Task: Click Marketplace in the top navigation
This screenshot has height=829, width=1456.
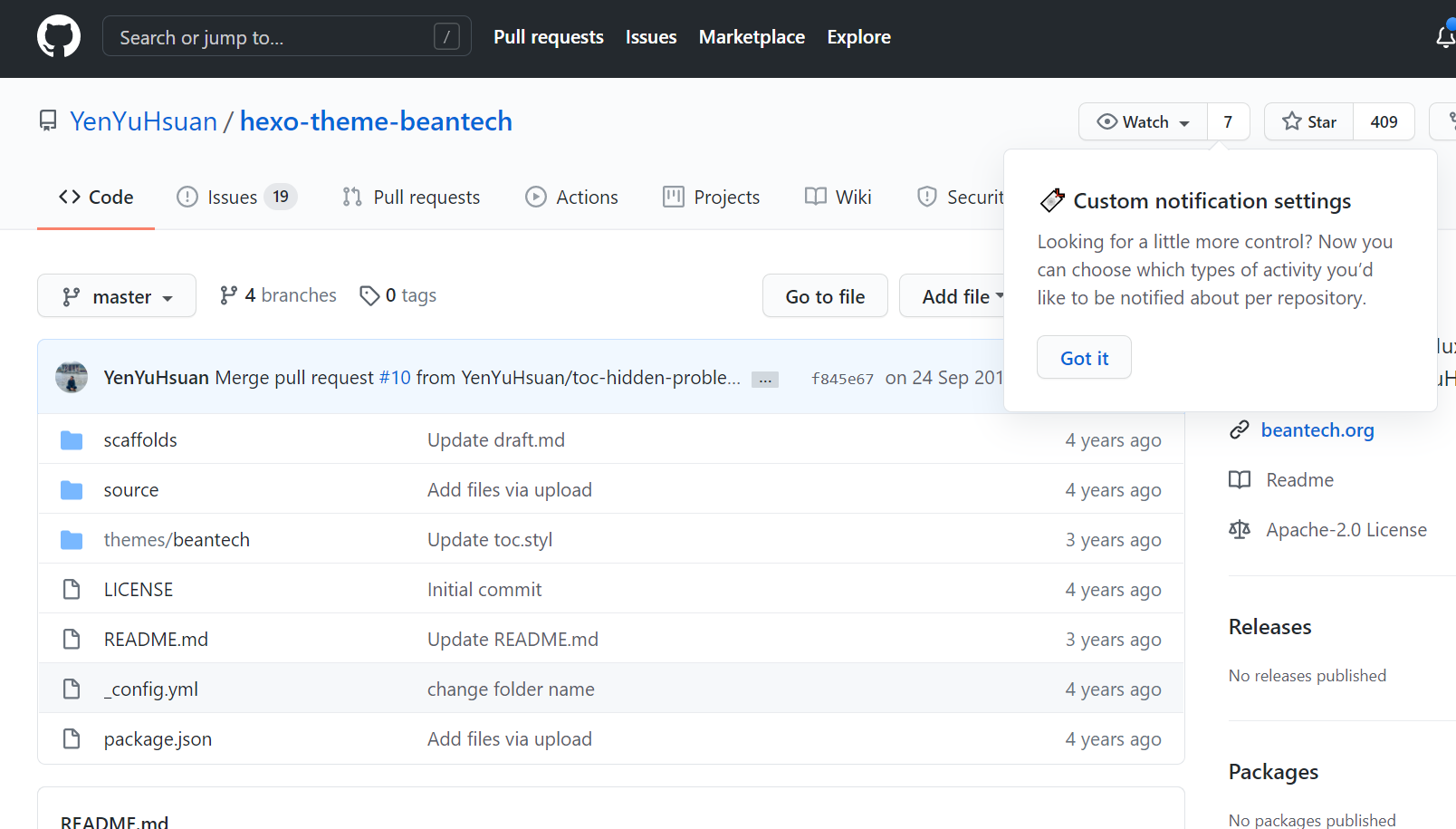Action: (x=752, y=37)
